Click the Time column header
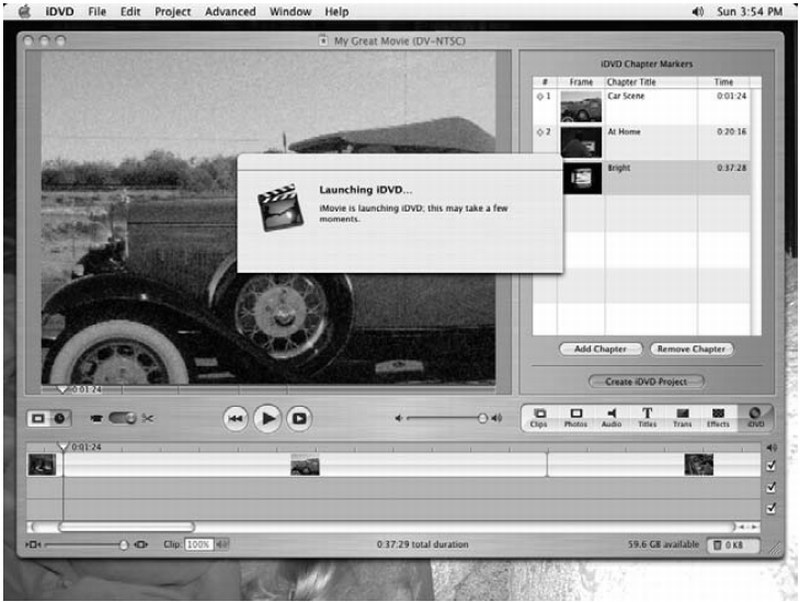This screenshot has width=800, height=602. (723, 82)
